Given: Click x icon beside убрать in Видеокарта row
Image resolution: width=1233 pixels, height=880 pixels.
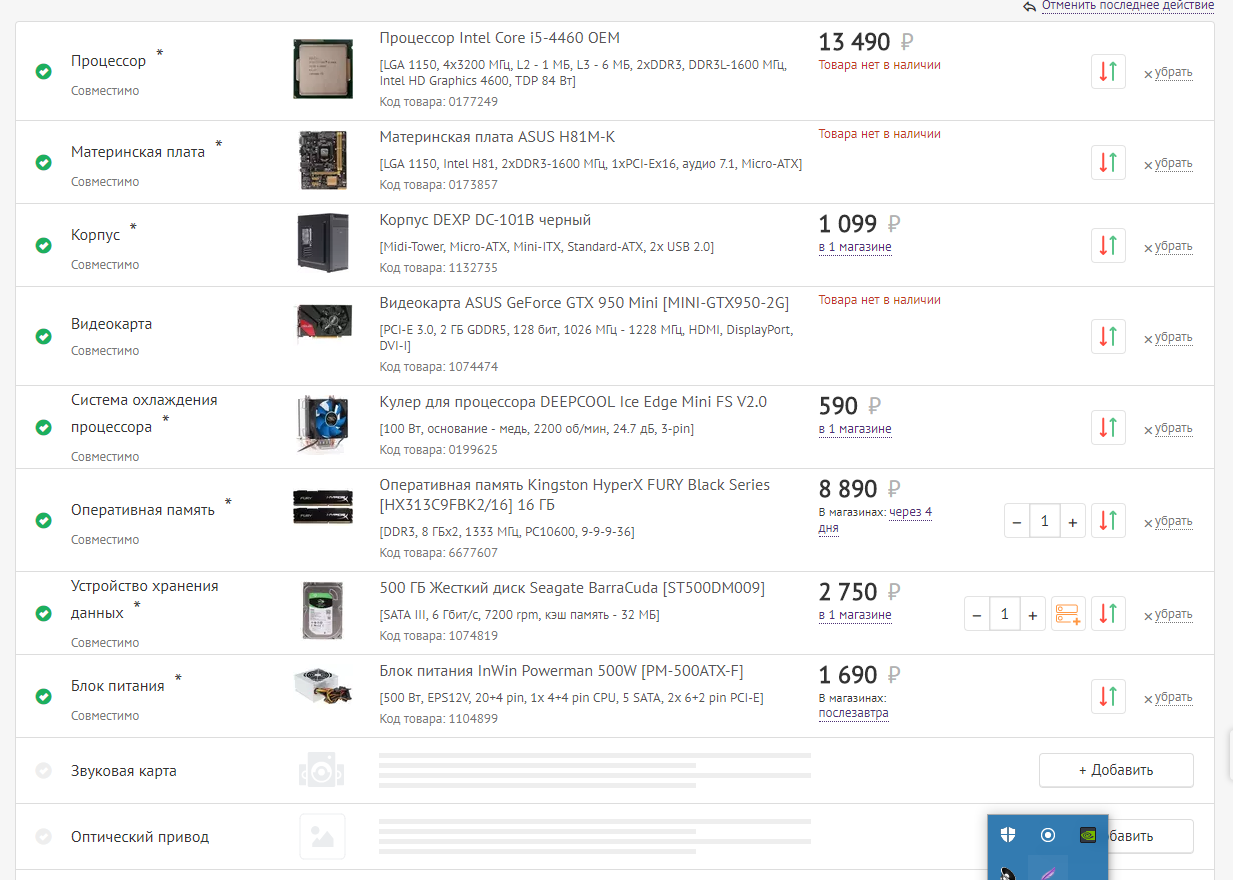Looking at the screenshot, I should coord(1148,339).
